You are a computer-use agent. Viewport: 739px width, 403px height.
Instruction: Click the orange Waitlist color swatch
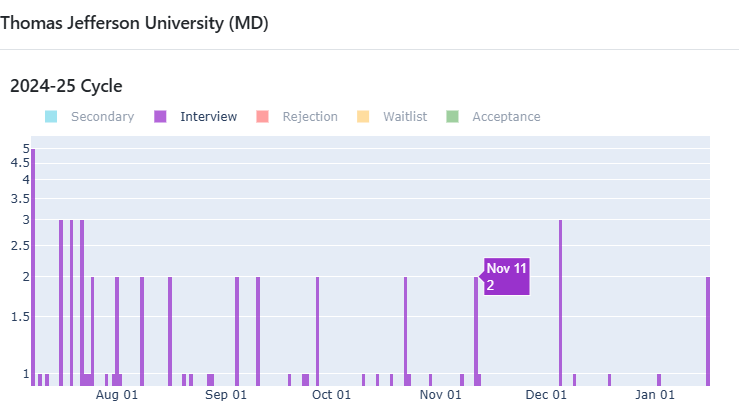coord(363,116)
